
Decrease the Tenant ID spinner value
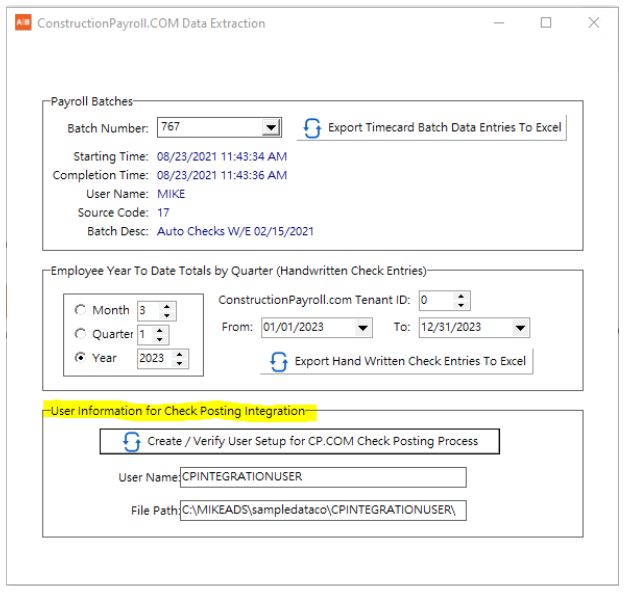click(x=461, y=305)
